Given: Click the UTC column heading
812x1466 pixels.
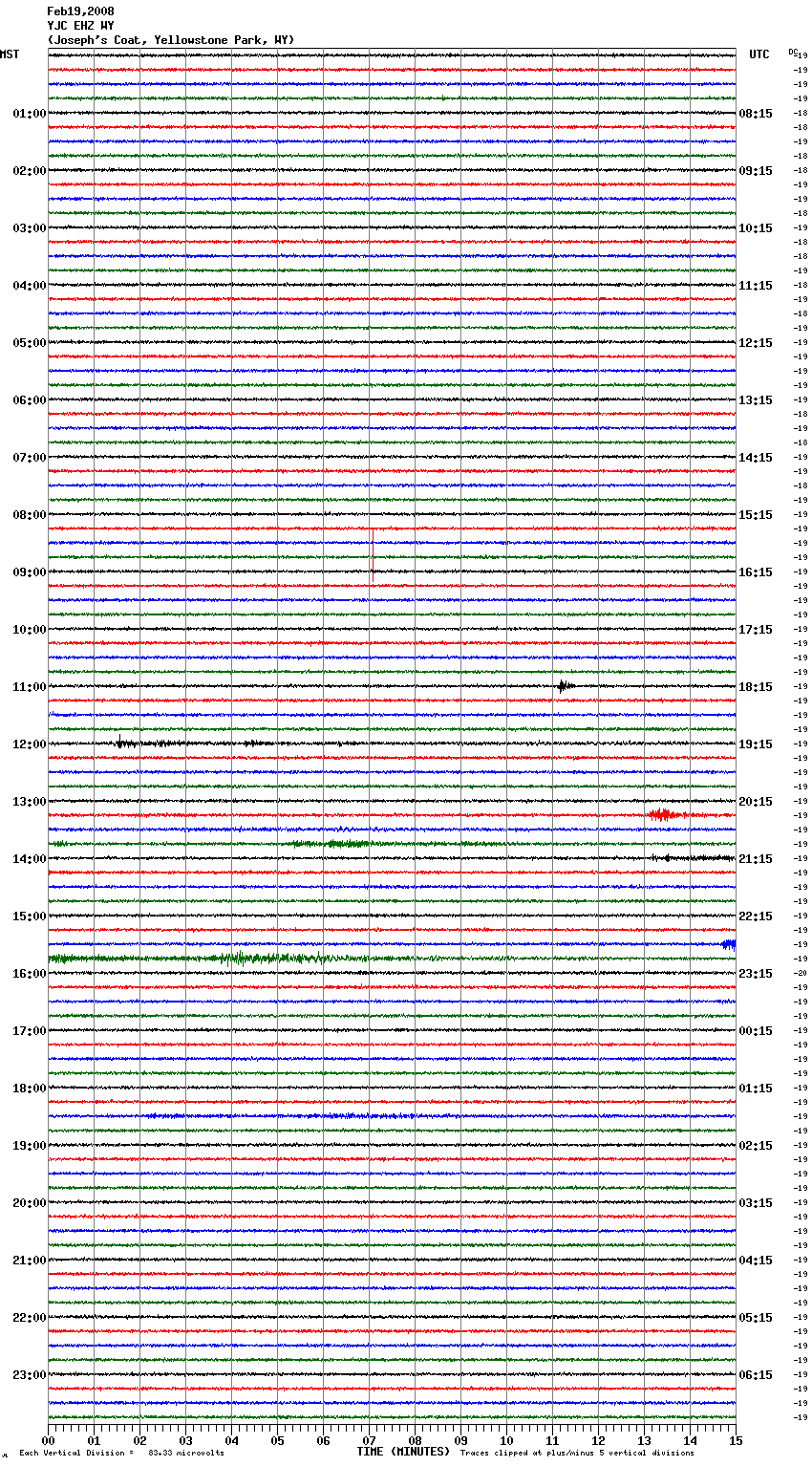Looking at the screenshot, I should point(759,54).
